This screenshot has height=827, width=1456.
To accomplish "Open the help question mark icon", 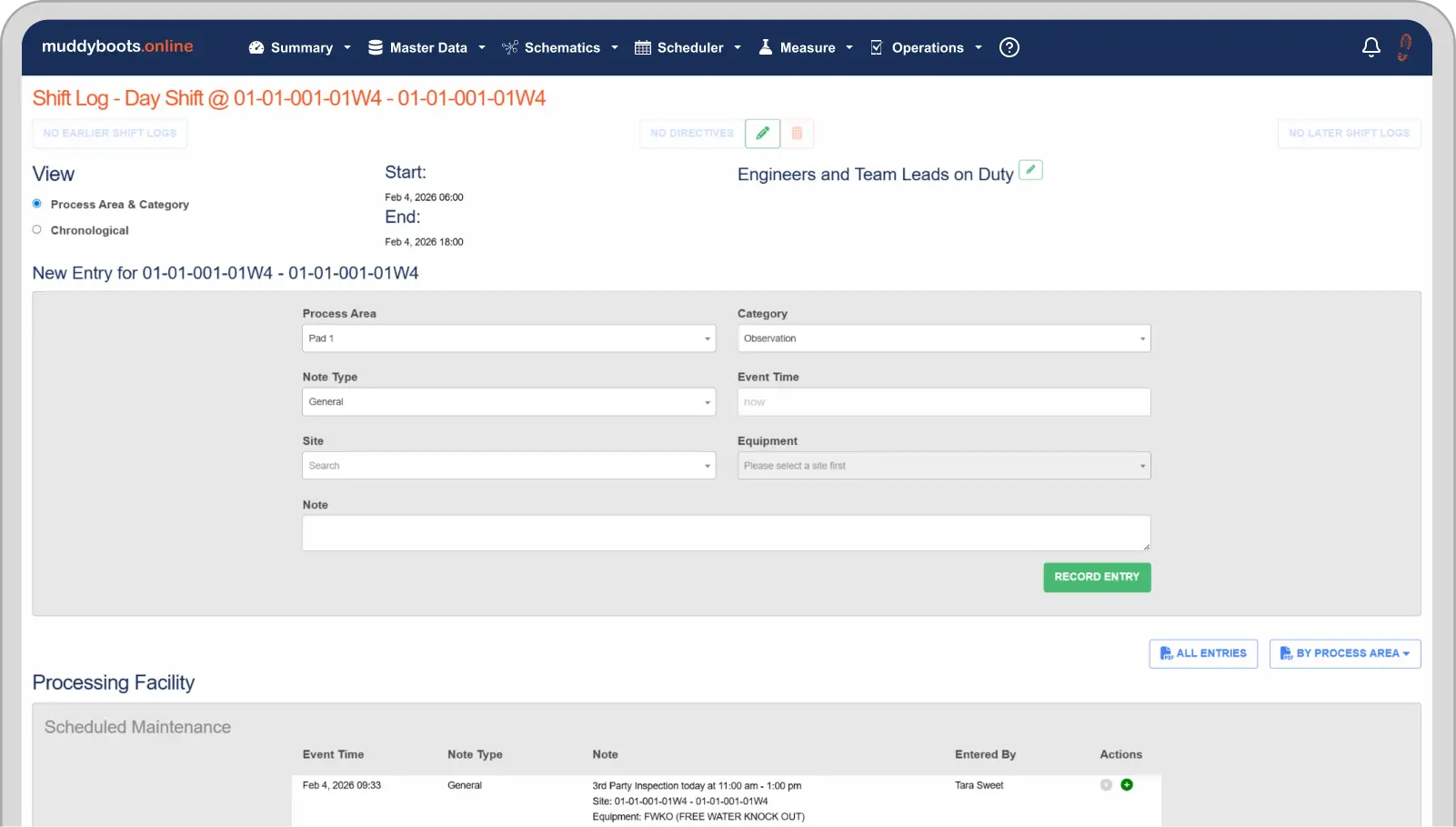I will pyautogui.click(x=1009, y=47).
